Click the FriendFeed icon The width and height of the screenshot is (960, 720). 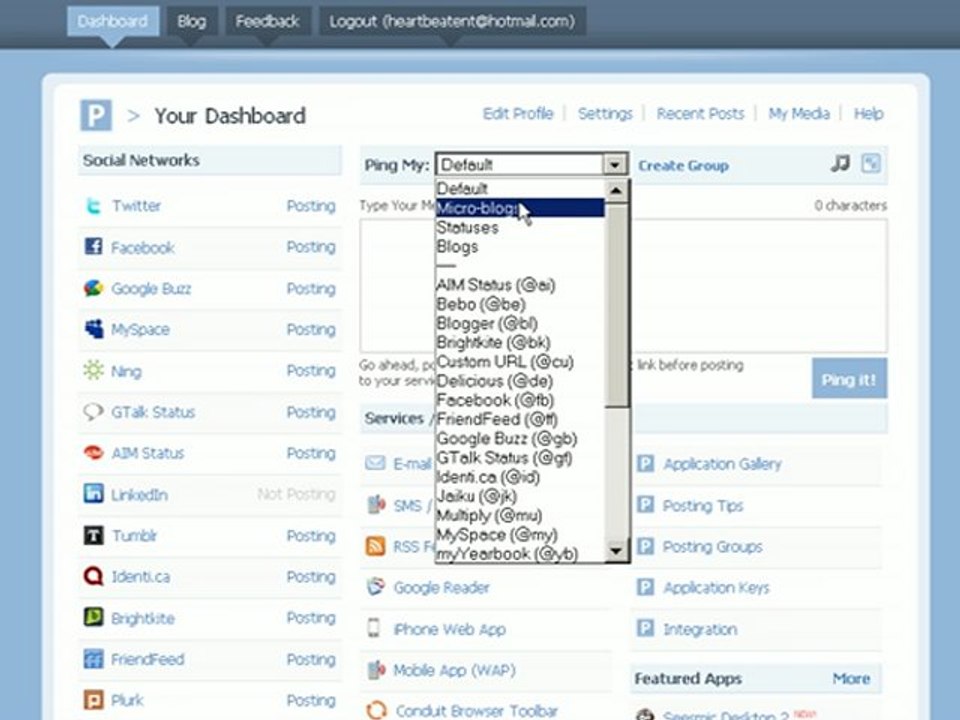pos(93,659)
